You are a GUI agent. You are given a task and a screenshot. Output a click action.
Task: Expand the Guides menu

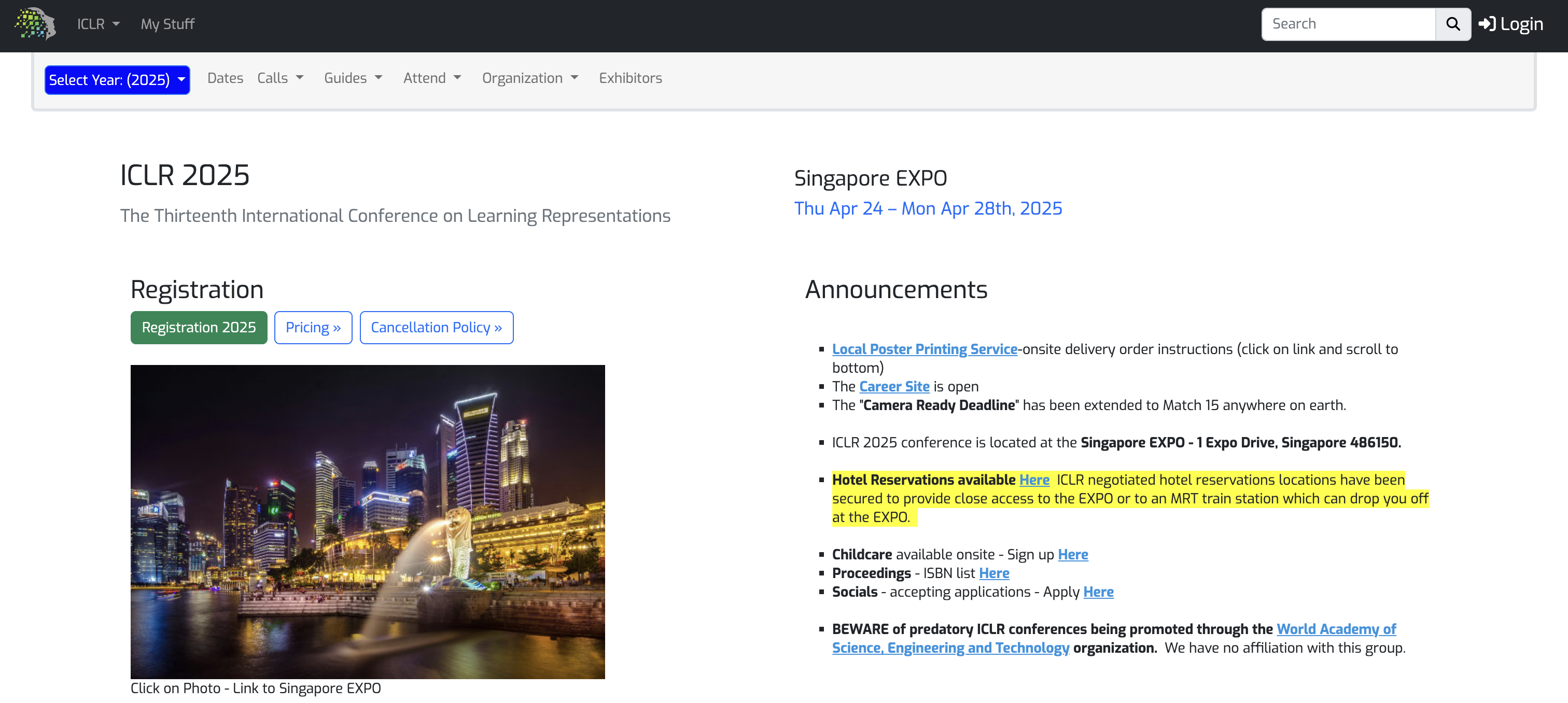click(353, 78)
